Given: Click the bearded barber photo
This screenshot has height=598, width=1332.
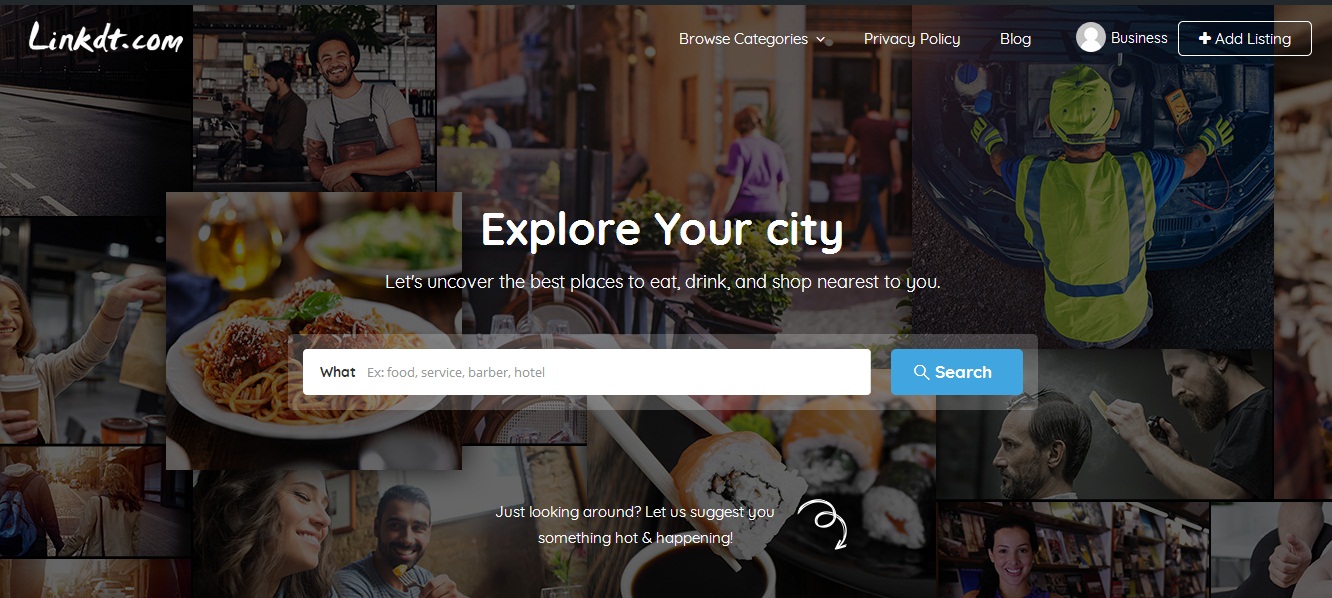Looking at the screenshot, I should click(x=1104, y=425).
